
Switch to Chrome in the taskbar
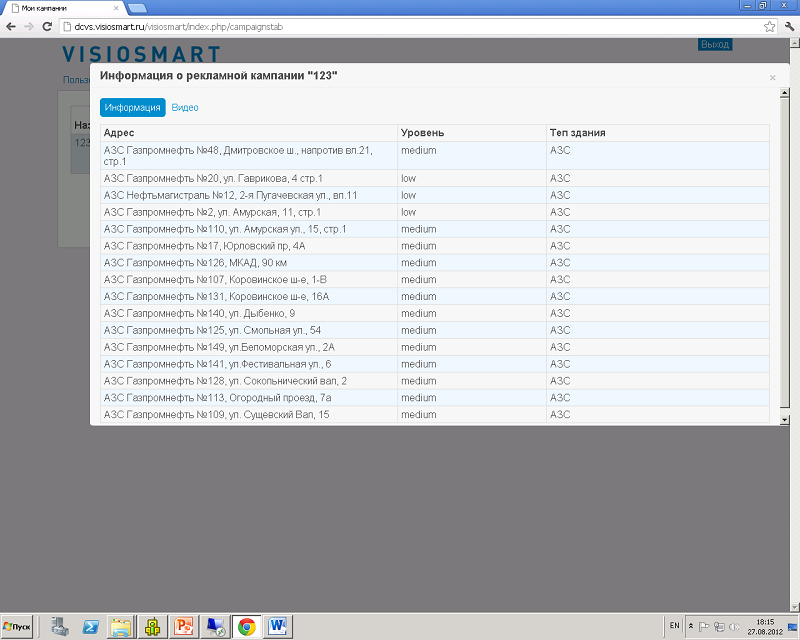(246, 626)
